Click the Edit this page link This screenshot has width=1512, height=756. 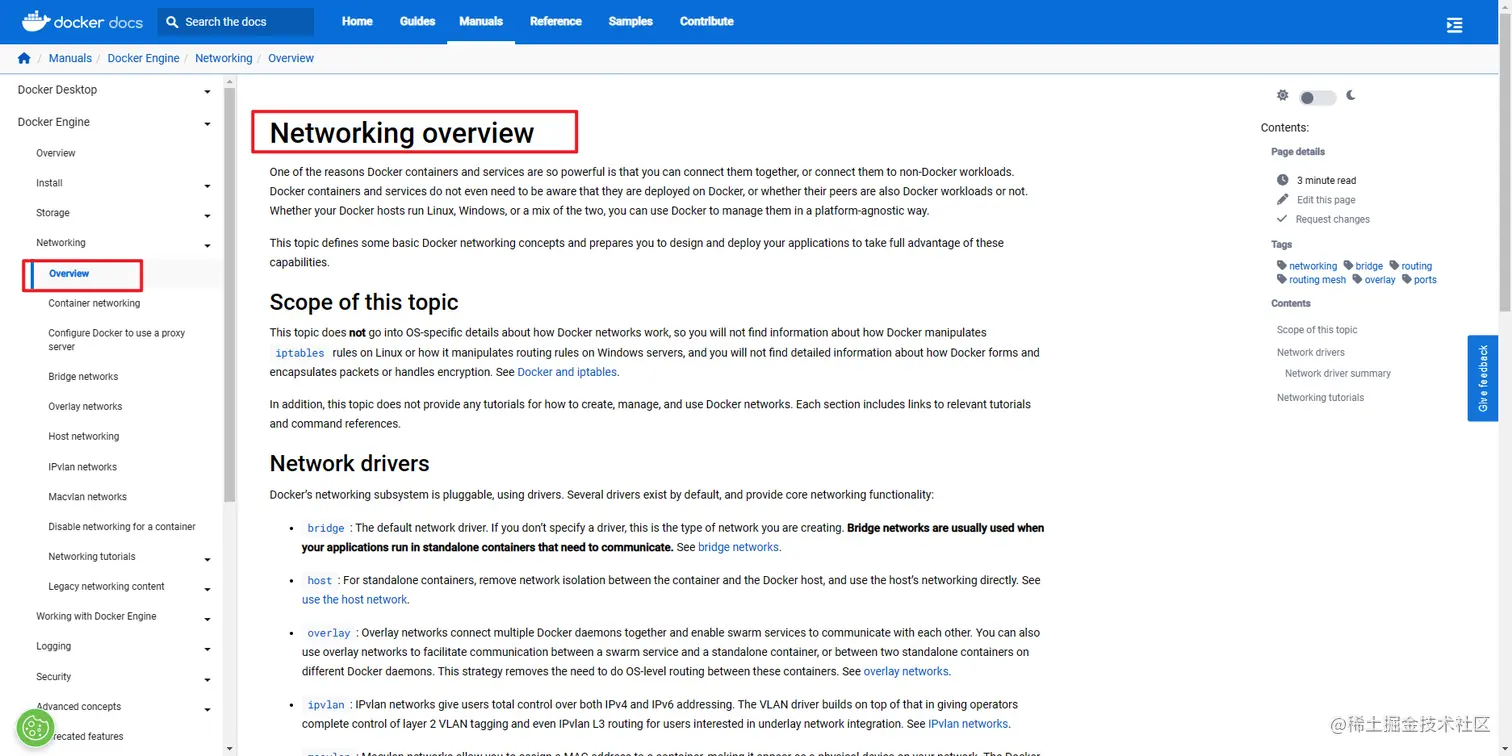(x=1326, y=200)
